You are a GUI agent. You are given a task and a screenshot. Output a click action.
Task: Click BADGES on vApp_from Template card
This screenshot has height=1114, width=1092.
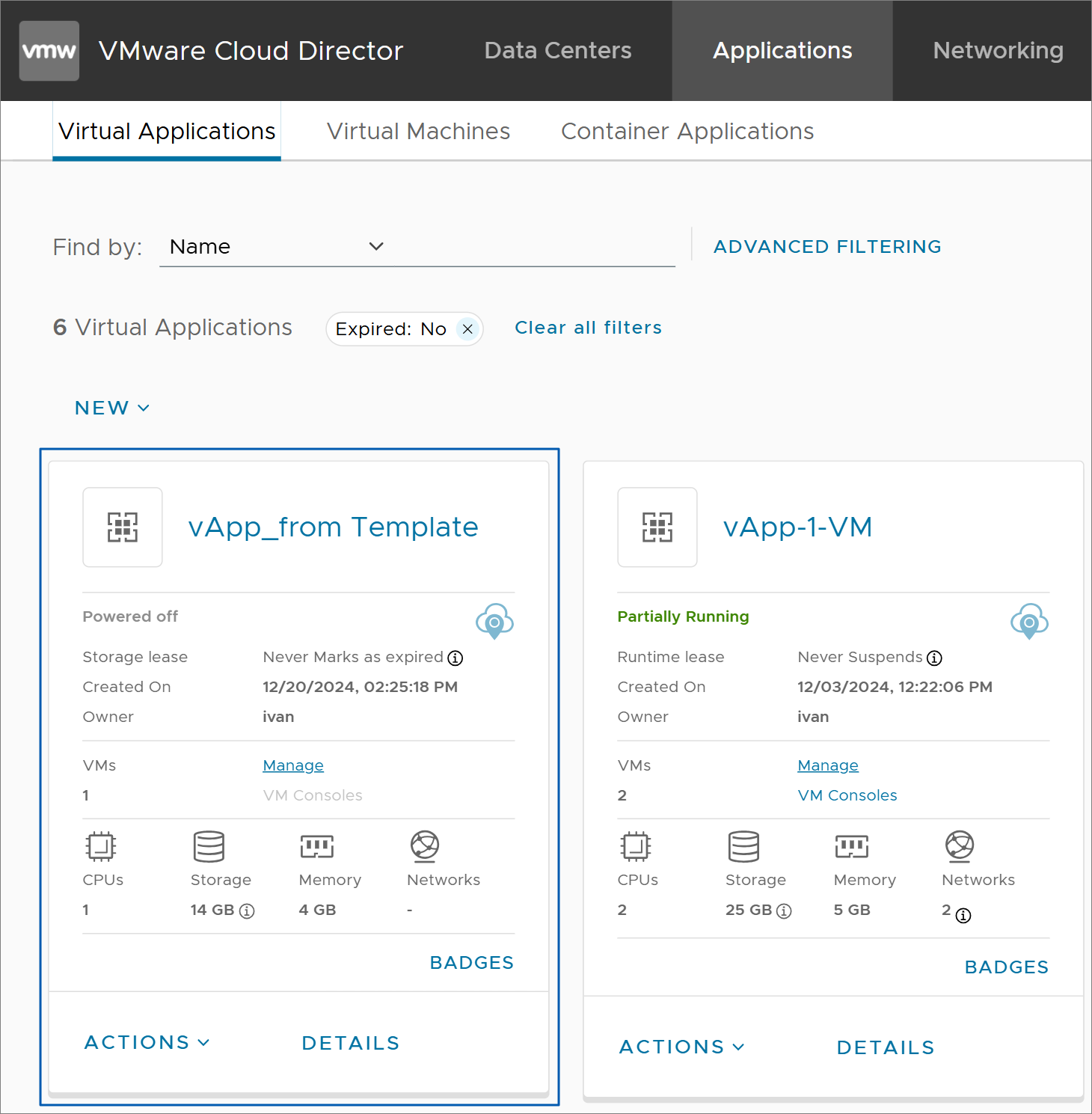(x=472, y=963)
